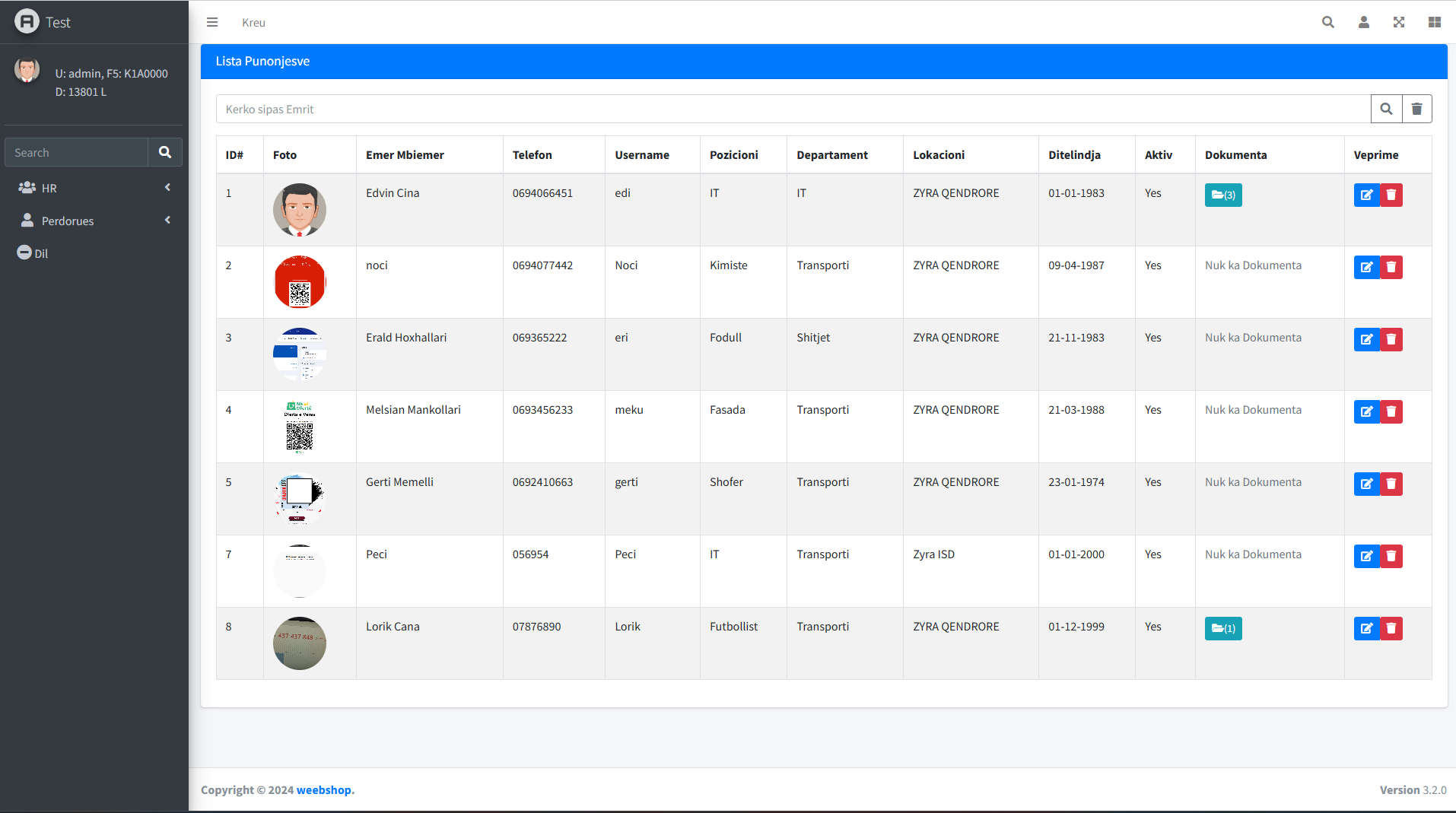Follow the weebshop footer link
Screen dimensions: 1456x813
click(x=323, y=789)
